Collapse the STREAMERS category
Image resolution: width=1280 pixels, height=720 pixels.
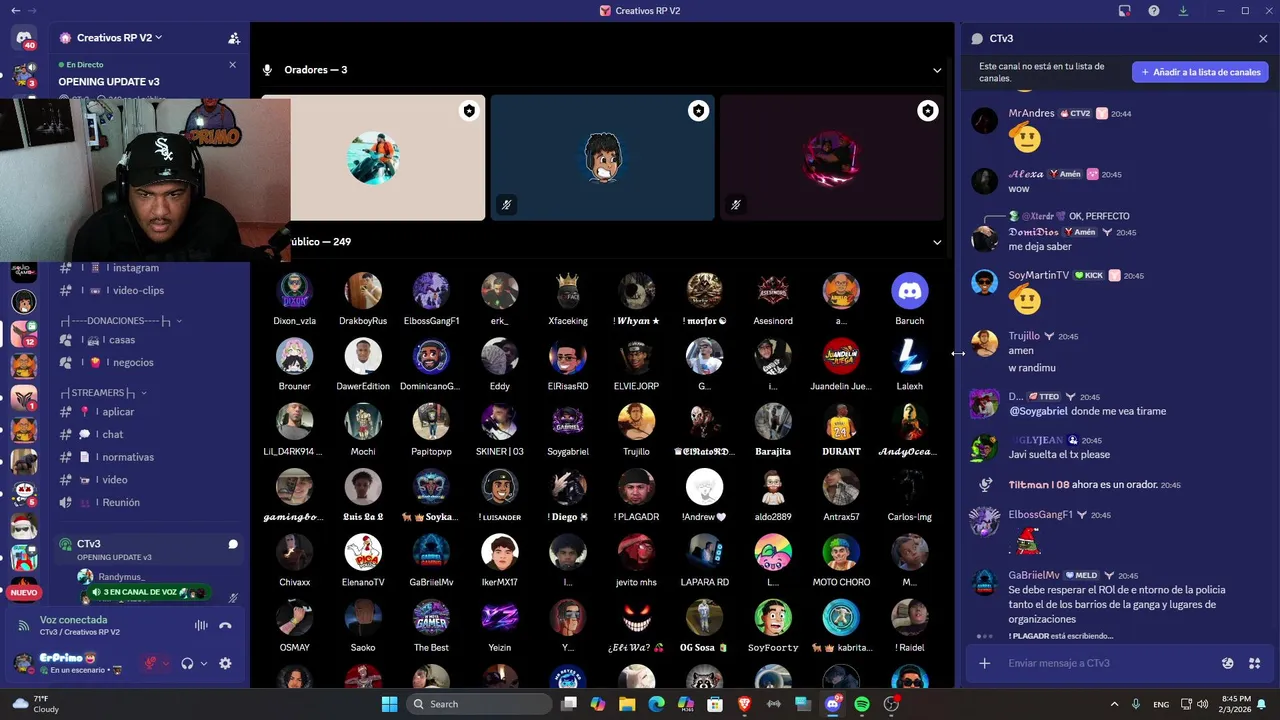click(x=103, y=393)
